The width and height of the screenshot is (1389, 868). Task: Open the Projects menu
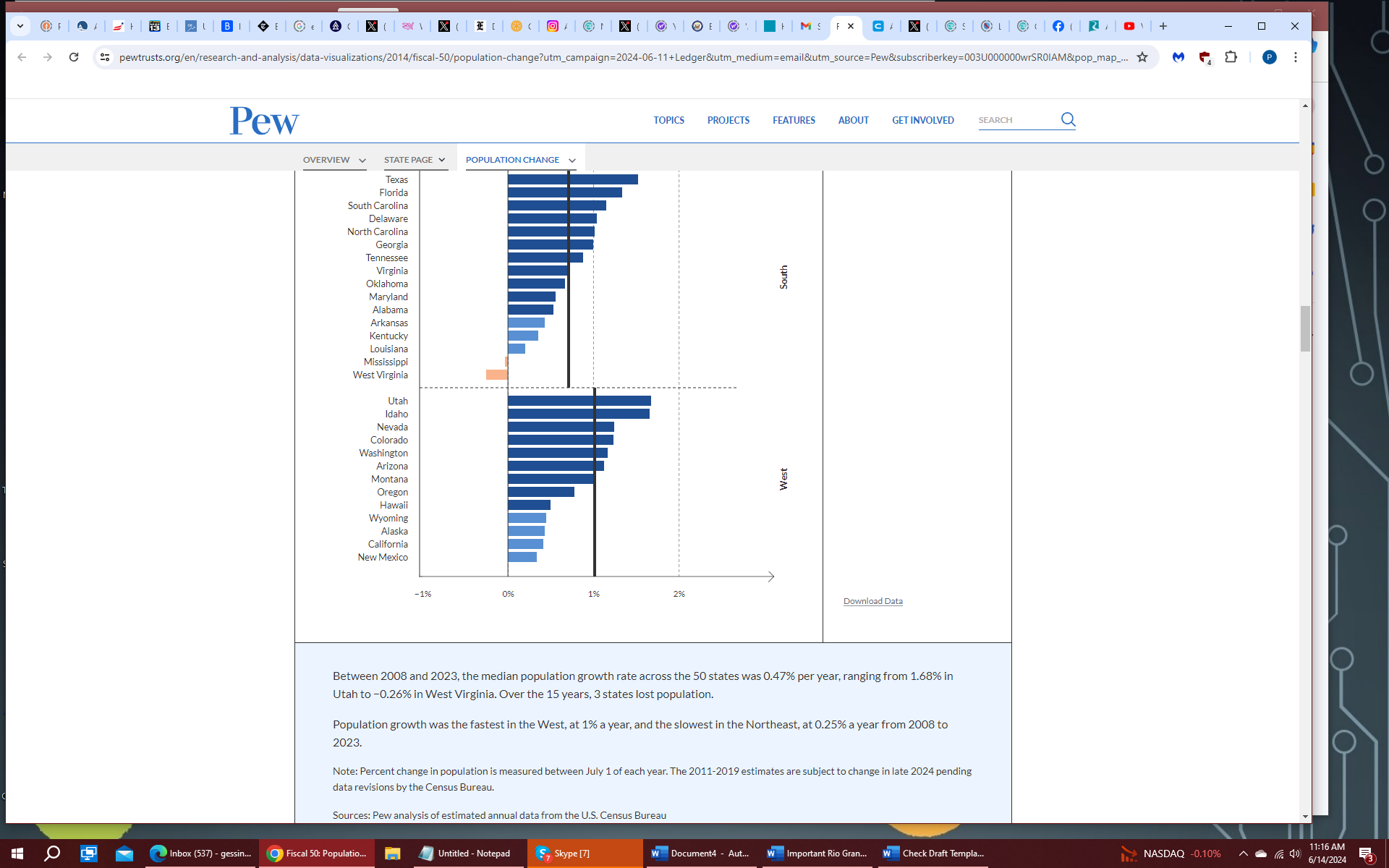coord(728,120)
